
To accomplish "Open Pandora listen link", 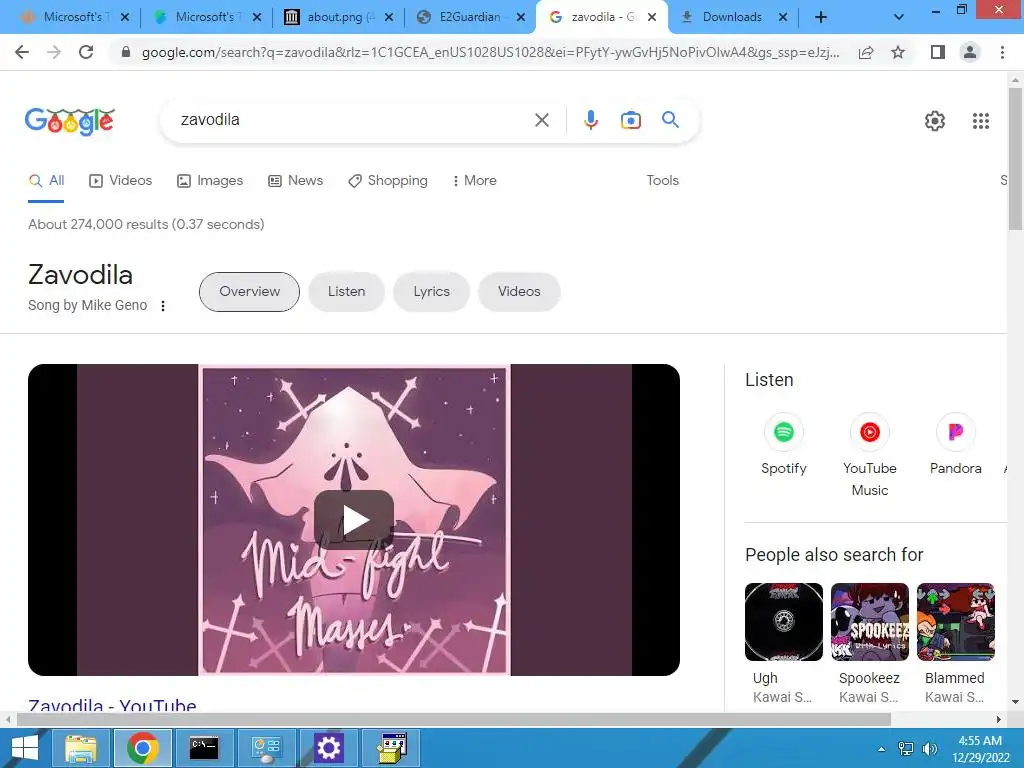I will (x=955, y=444).
